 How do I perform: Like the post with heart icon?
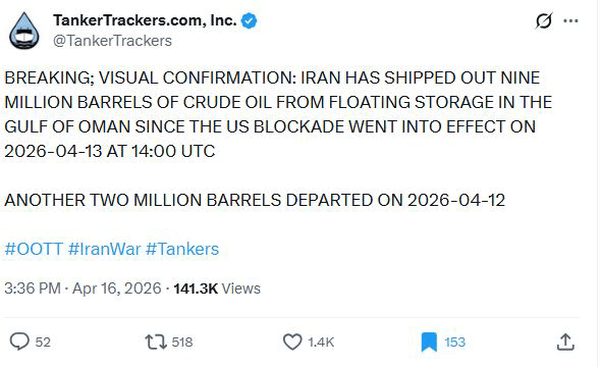tap(292, 342)
